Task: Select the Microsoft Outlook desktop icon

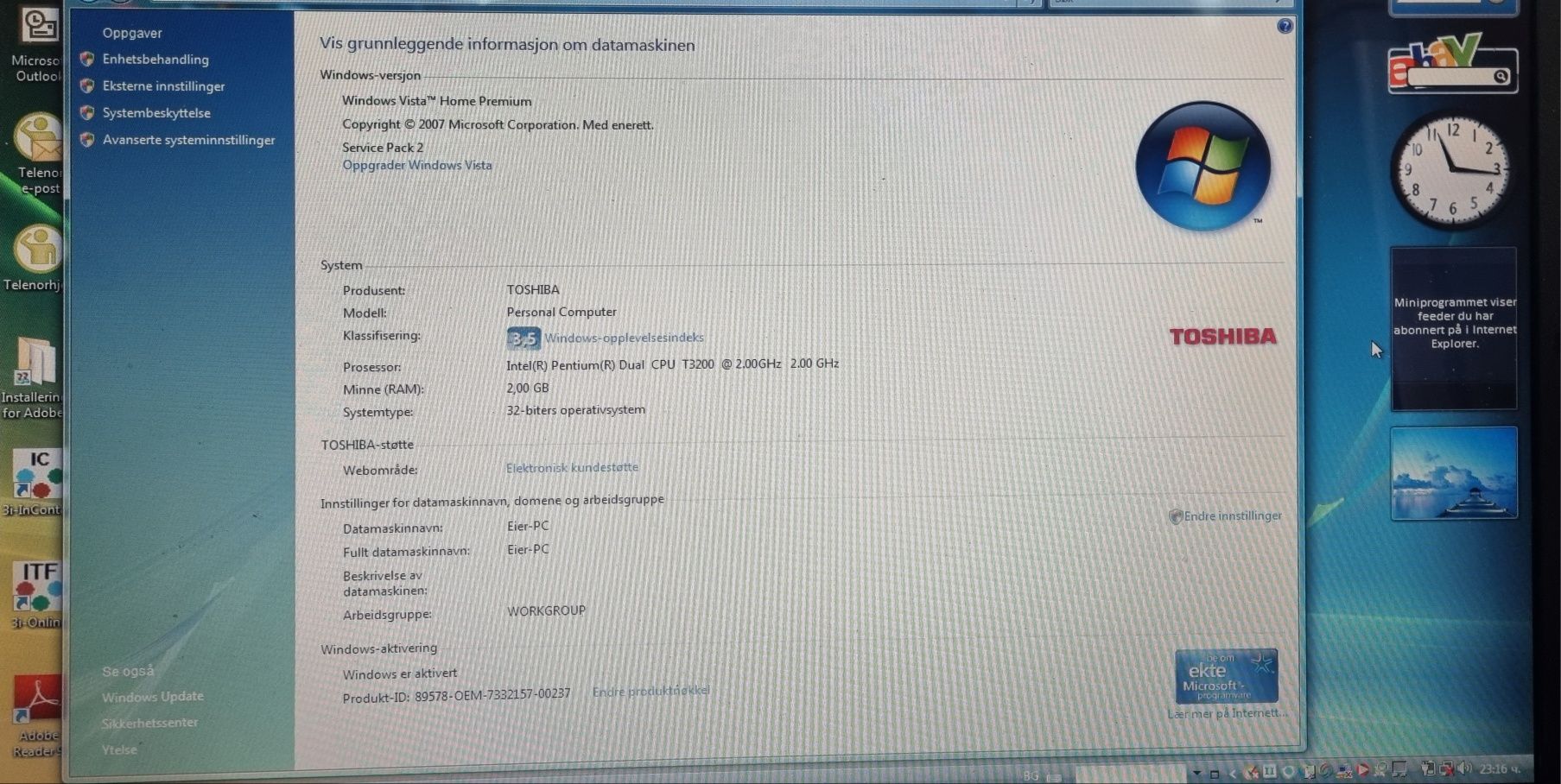Action: click(37, 43)
